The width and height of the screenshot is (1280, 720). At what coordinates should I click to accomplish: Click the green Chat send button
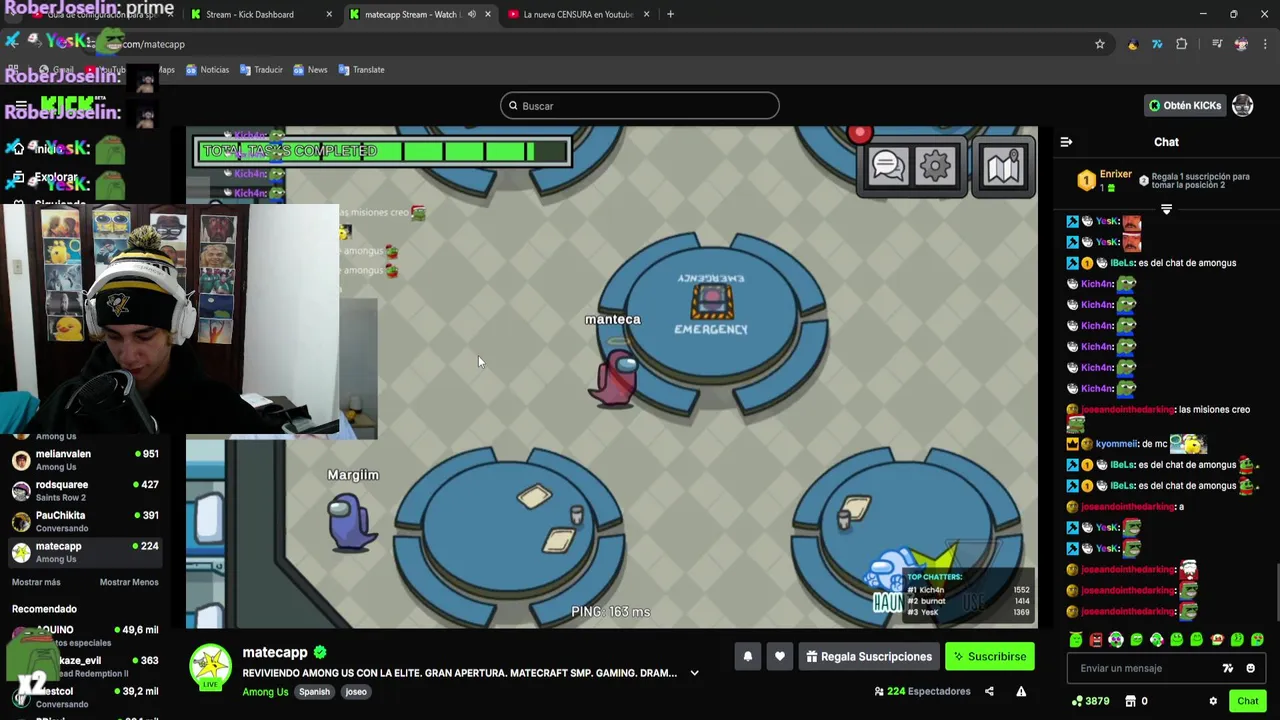tap(1247, 701)
